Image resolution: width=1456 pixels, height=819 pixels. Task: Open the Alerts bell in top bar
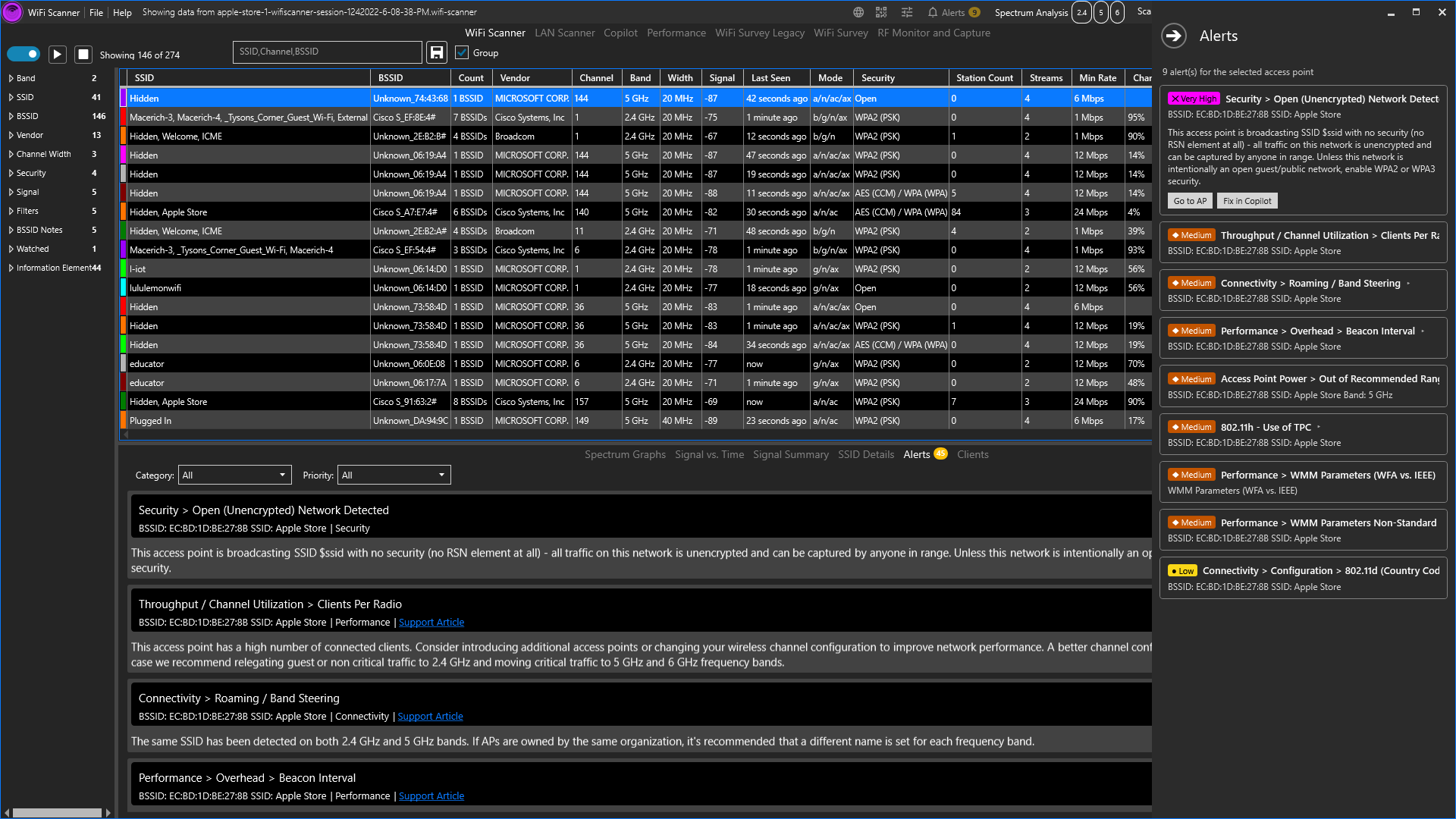[x=953, y=12]
